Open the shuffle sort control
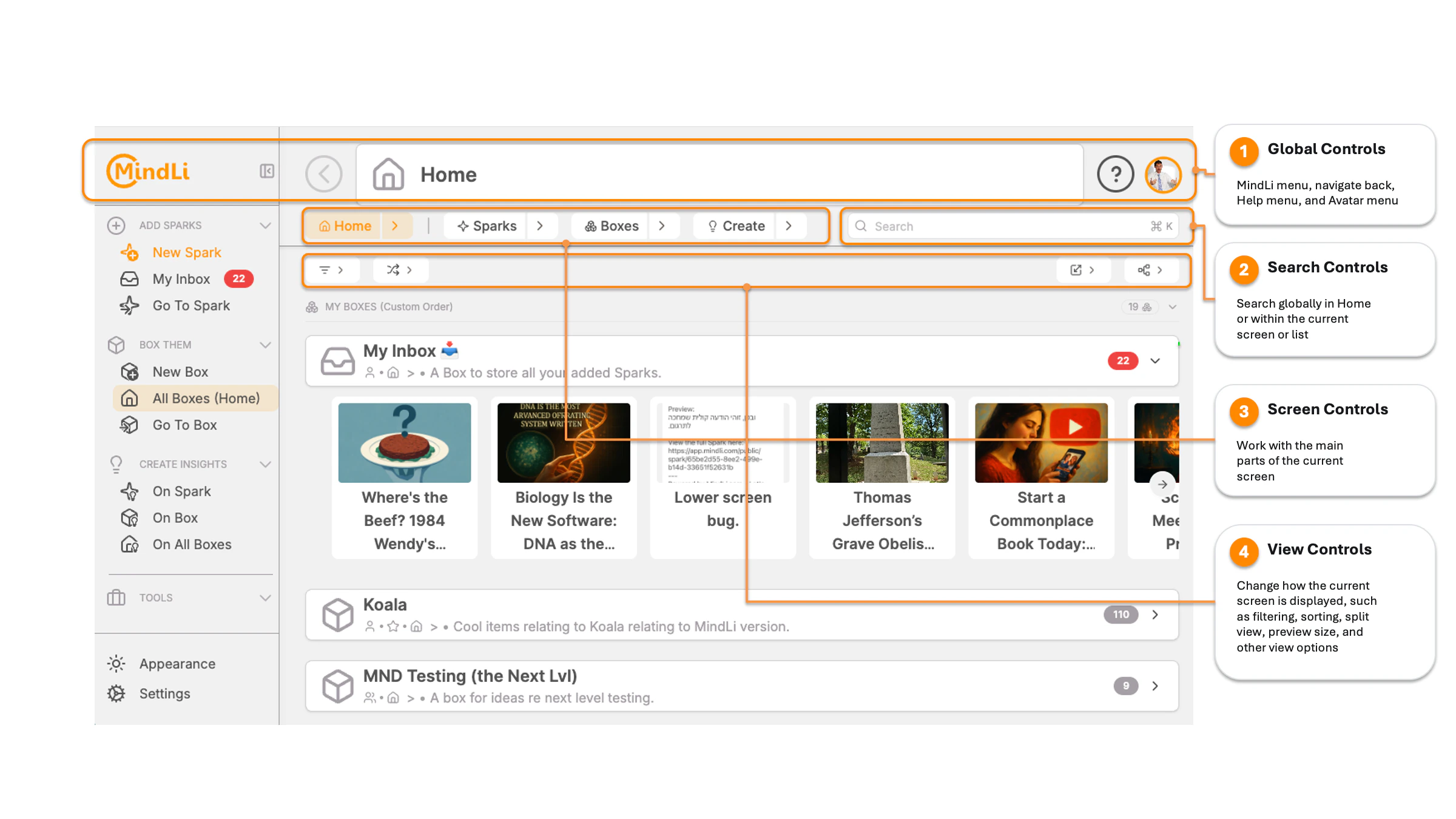Viewport: 1456px width, 819px height. [x=400, y=270]
